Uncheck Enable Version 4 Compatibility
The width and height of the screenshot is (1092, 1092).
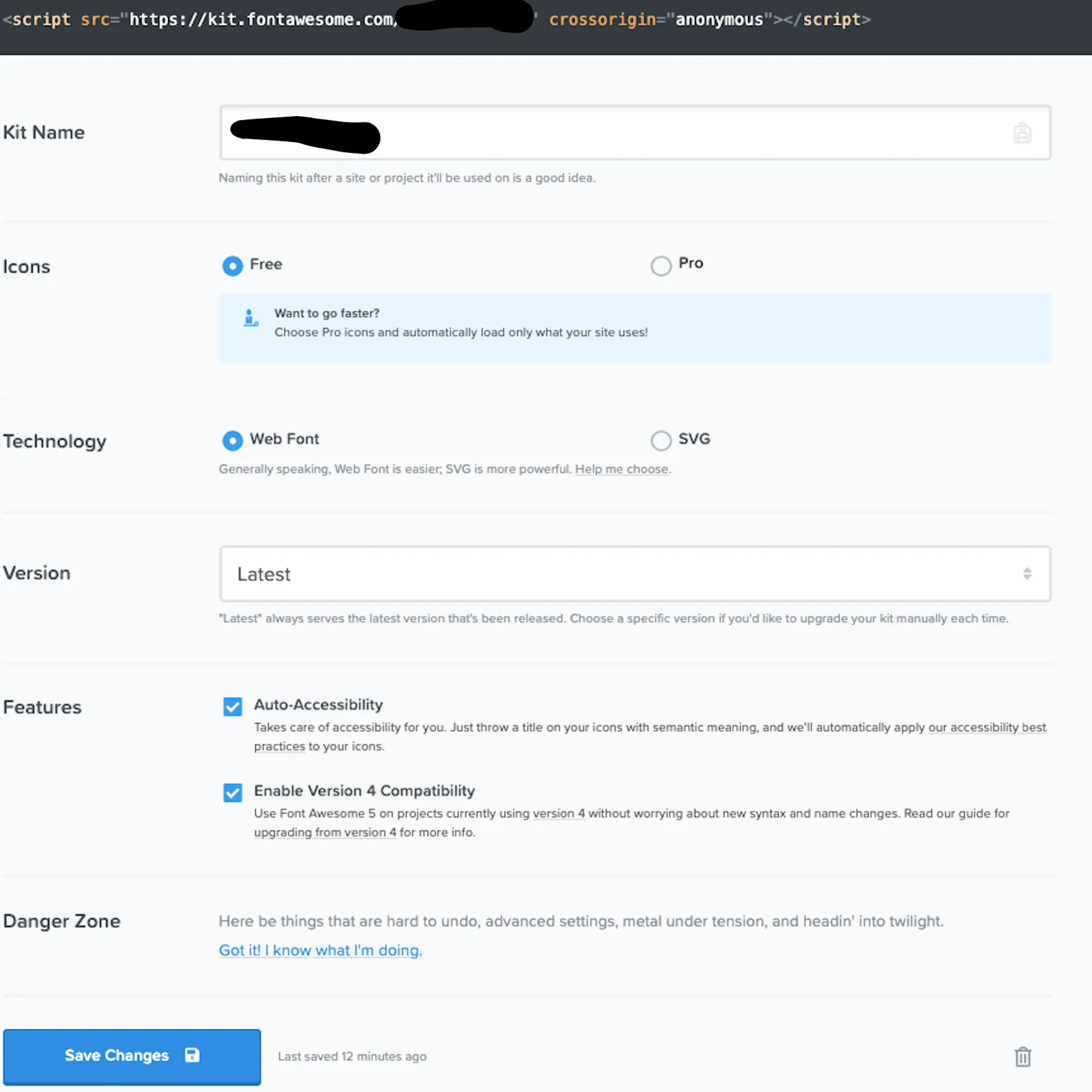[232, 792]
